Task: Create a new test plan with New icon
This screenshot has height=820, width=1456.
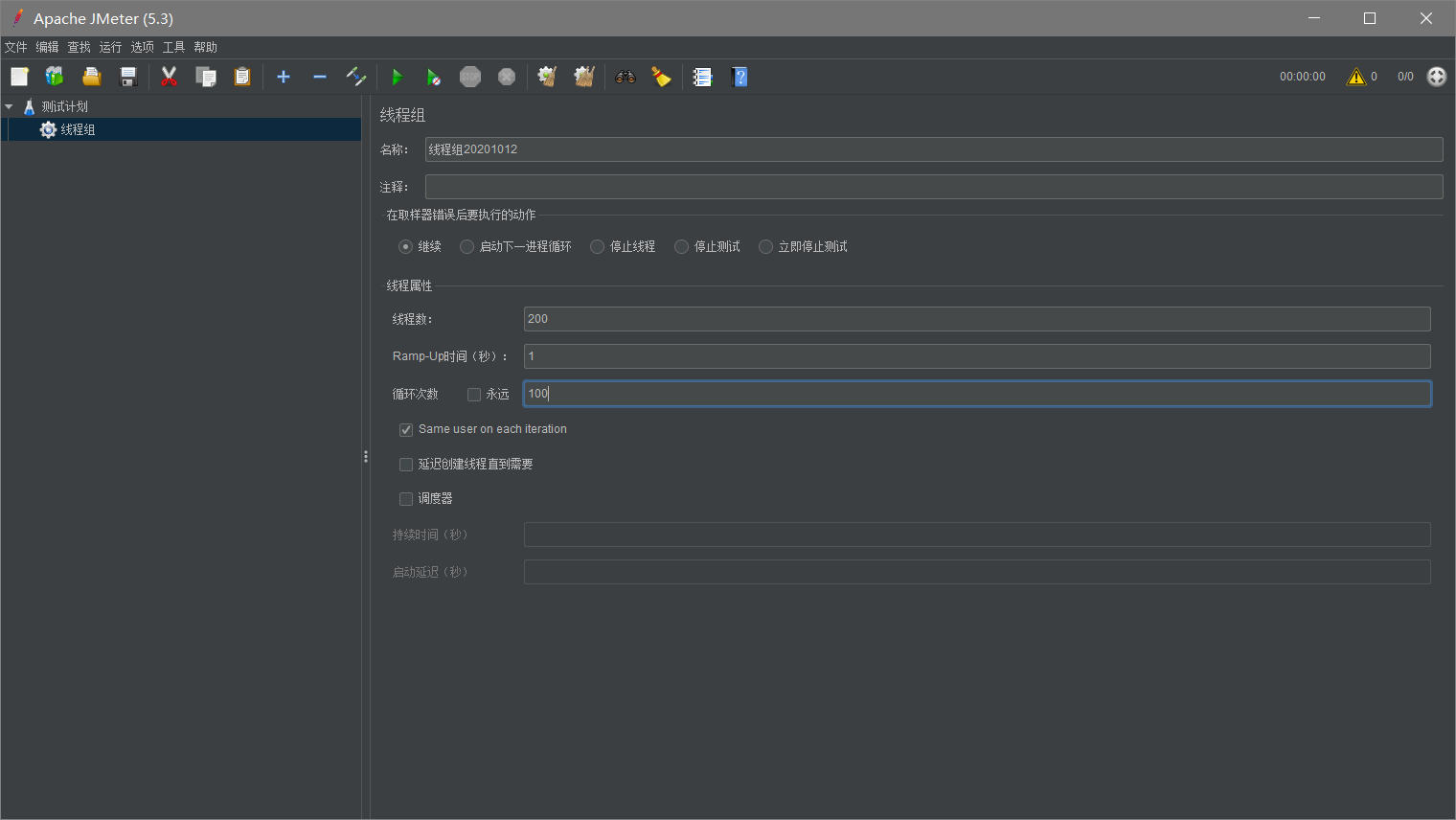Action: click(x=19, y=77)
